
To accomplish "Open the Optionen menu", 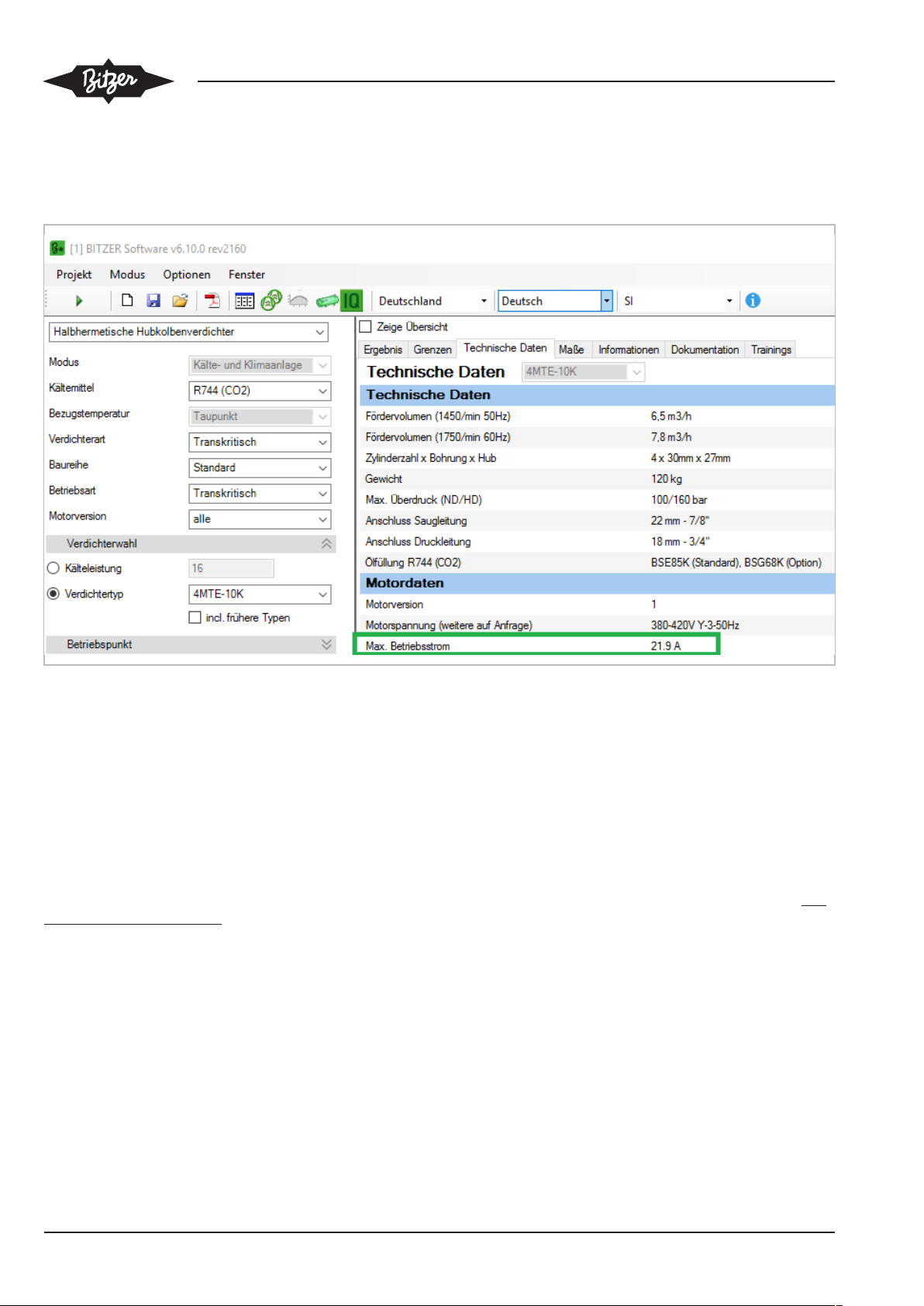I will (187, 274).
